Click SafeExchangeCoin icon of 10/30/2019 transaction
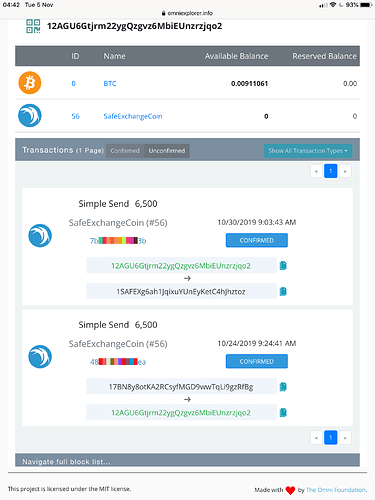Viewport: 375px width, 500px height. click(x=40, y=235)
